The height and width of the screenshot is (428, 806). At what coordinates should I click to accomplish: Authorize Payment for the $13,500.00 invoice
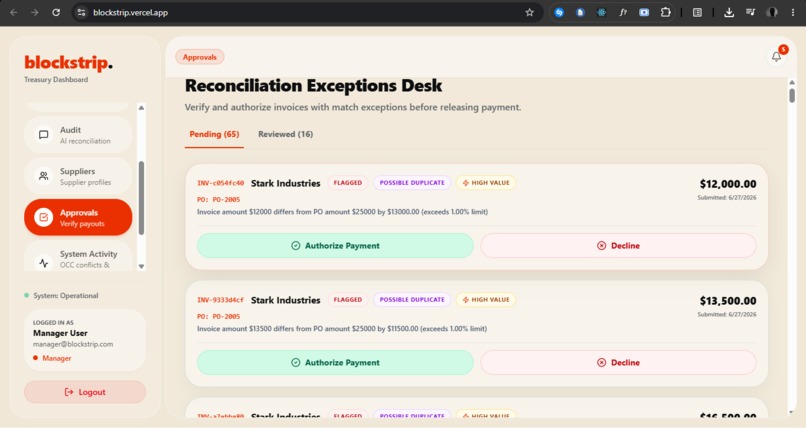point(335,362)
